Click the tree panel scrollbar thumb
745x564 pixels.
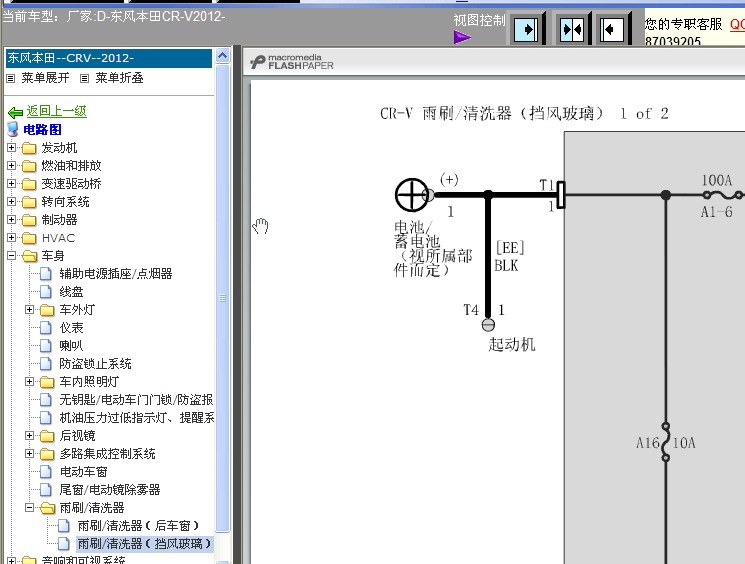pyautogui.click(x=222, y=298)
